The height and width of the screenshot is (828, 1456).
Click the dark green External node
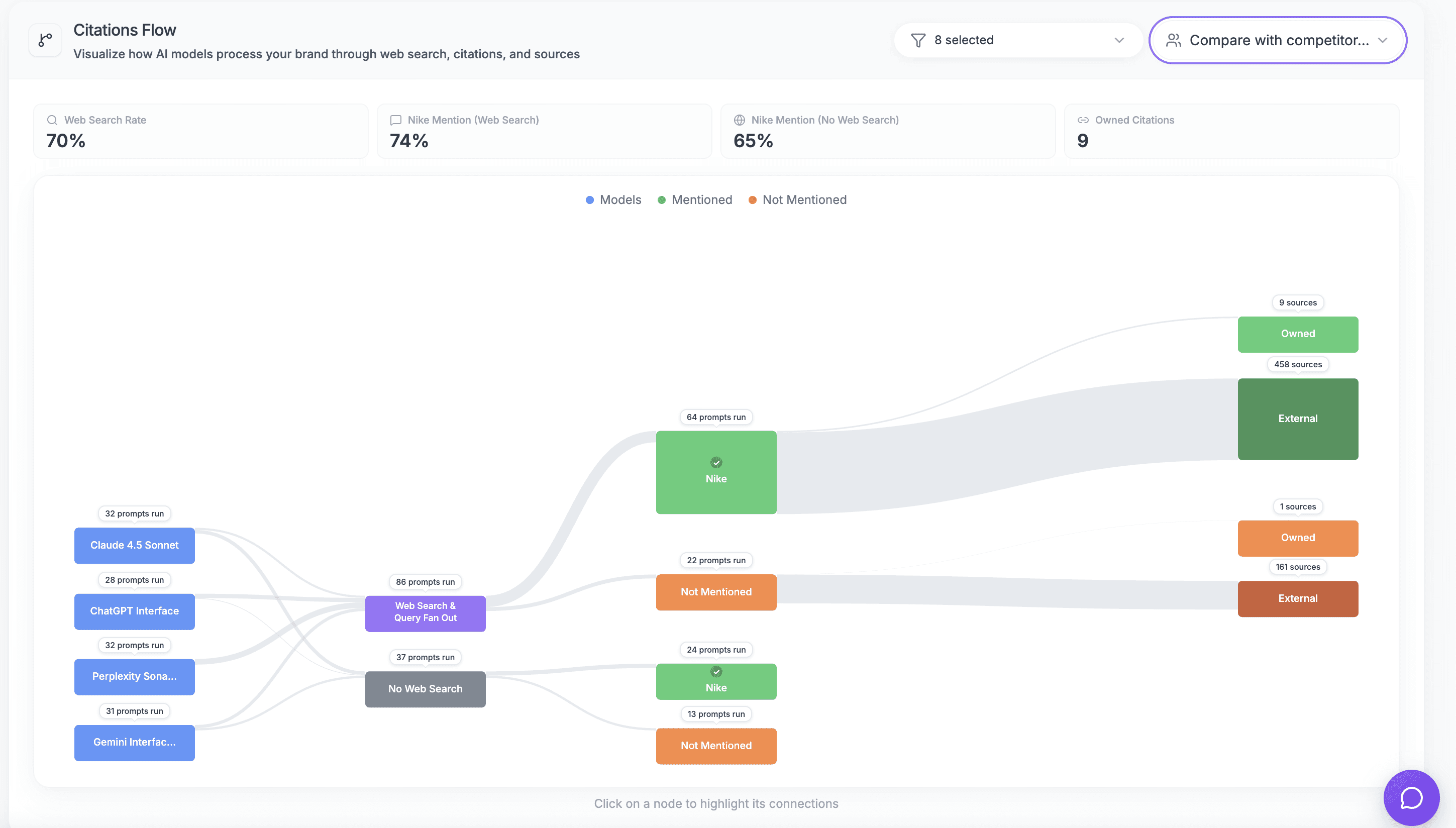point(1298,419)
